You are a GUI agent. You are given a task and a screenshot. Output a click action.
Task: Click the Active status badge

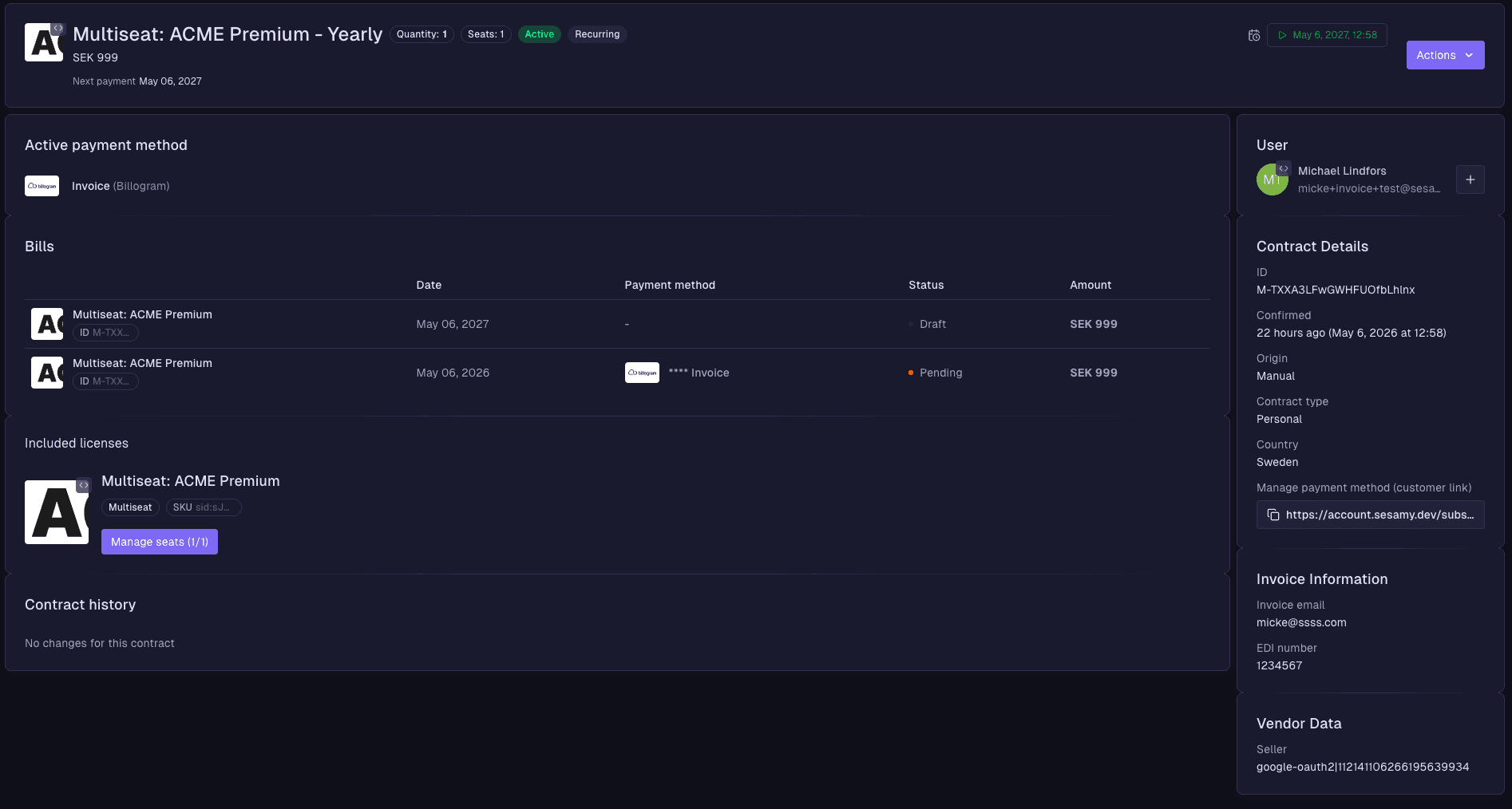point(540,34)
